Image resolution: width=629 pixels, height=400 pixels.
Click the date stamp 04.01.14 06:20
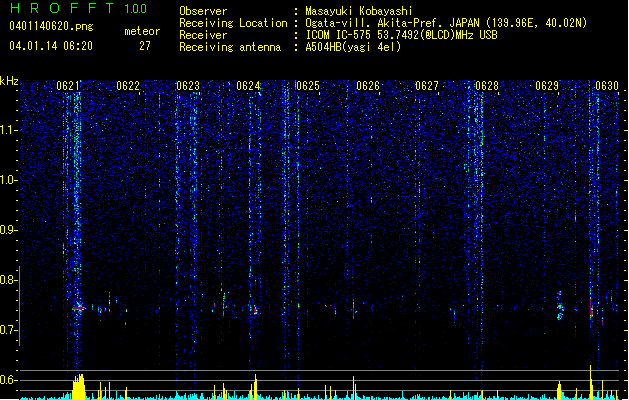tap(51, 46)
